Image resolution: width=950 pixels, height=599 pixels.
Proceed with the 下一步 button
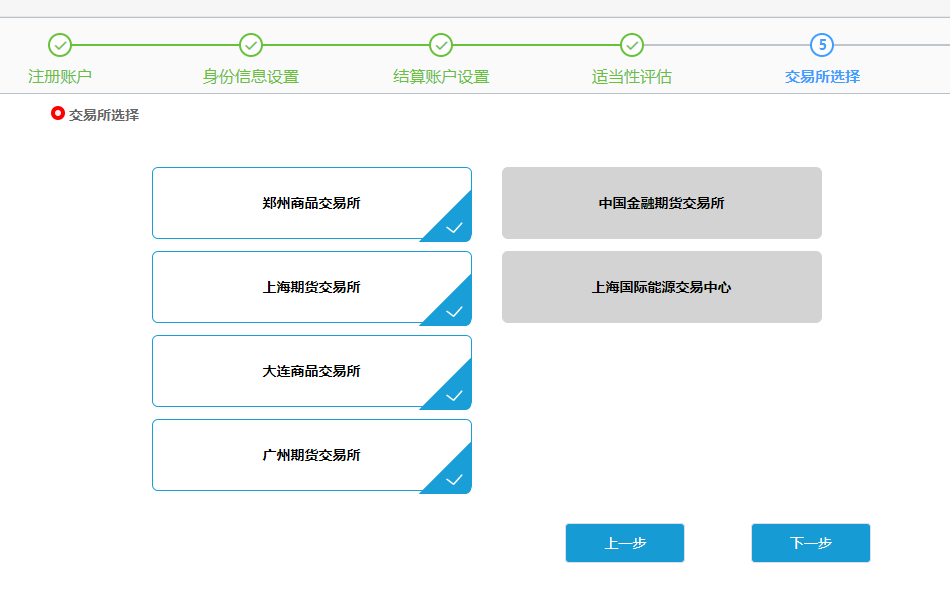coord(811,543)
